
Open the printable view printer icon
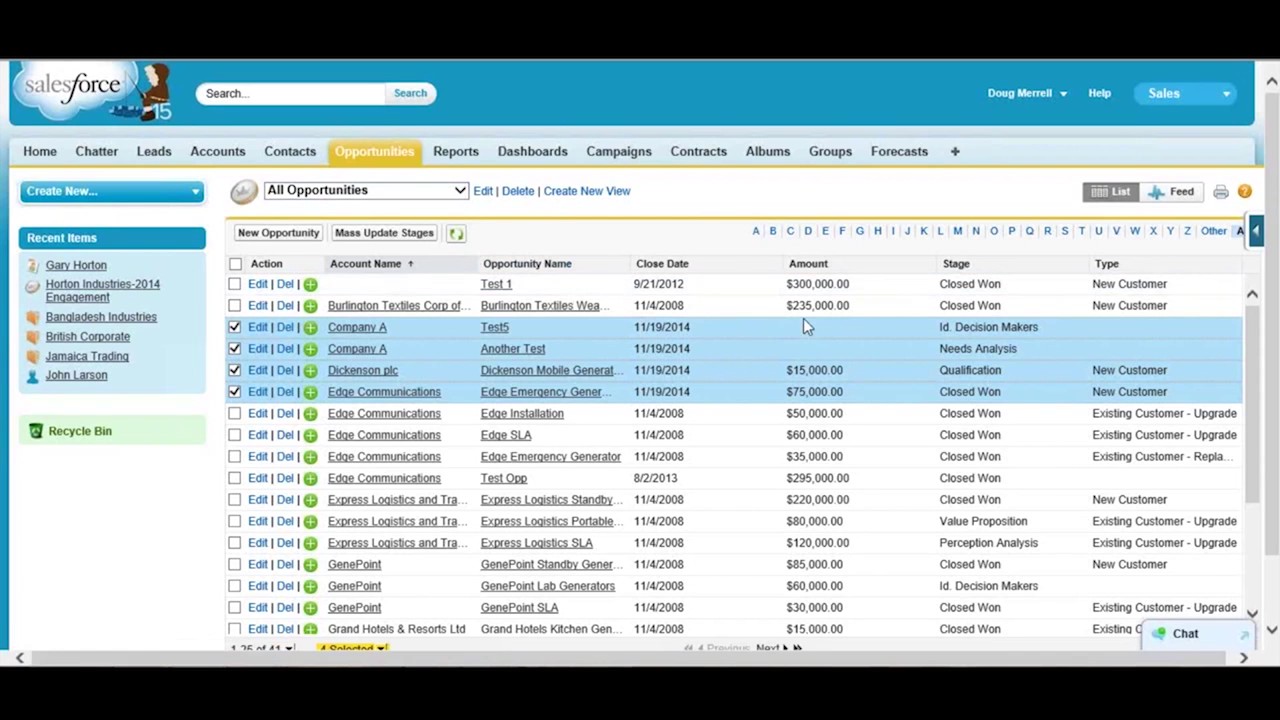[x=1221, y=191]
